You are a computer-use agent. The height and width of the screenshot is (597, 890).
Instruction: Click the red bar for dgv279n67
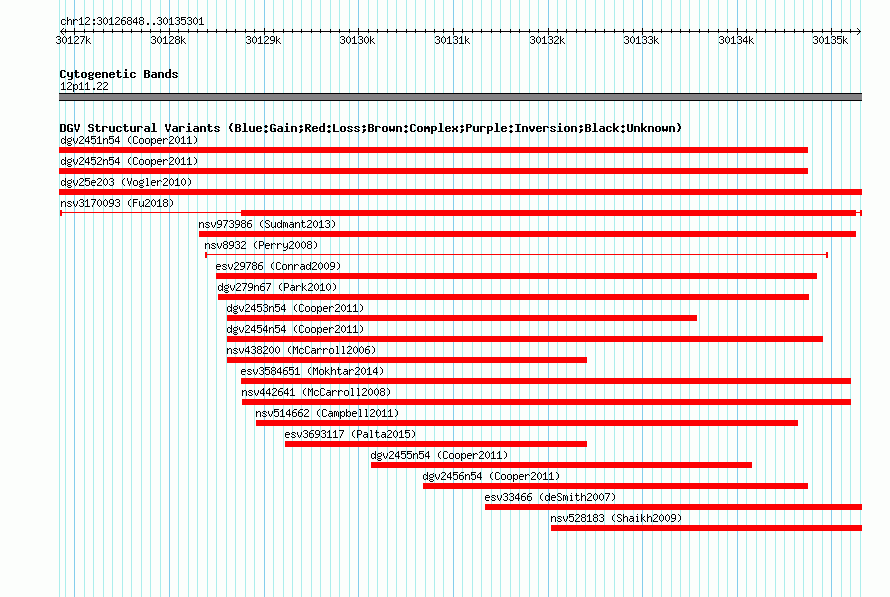click(x=514, y=297)
